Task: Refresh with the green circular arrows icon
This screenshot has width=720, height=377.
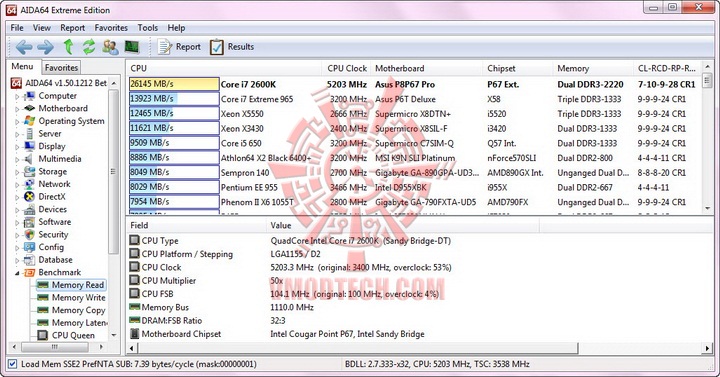Action: click(89, 47)
